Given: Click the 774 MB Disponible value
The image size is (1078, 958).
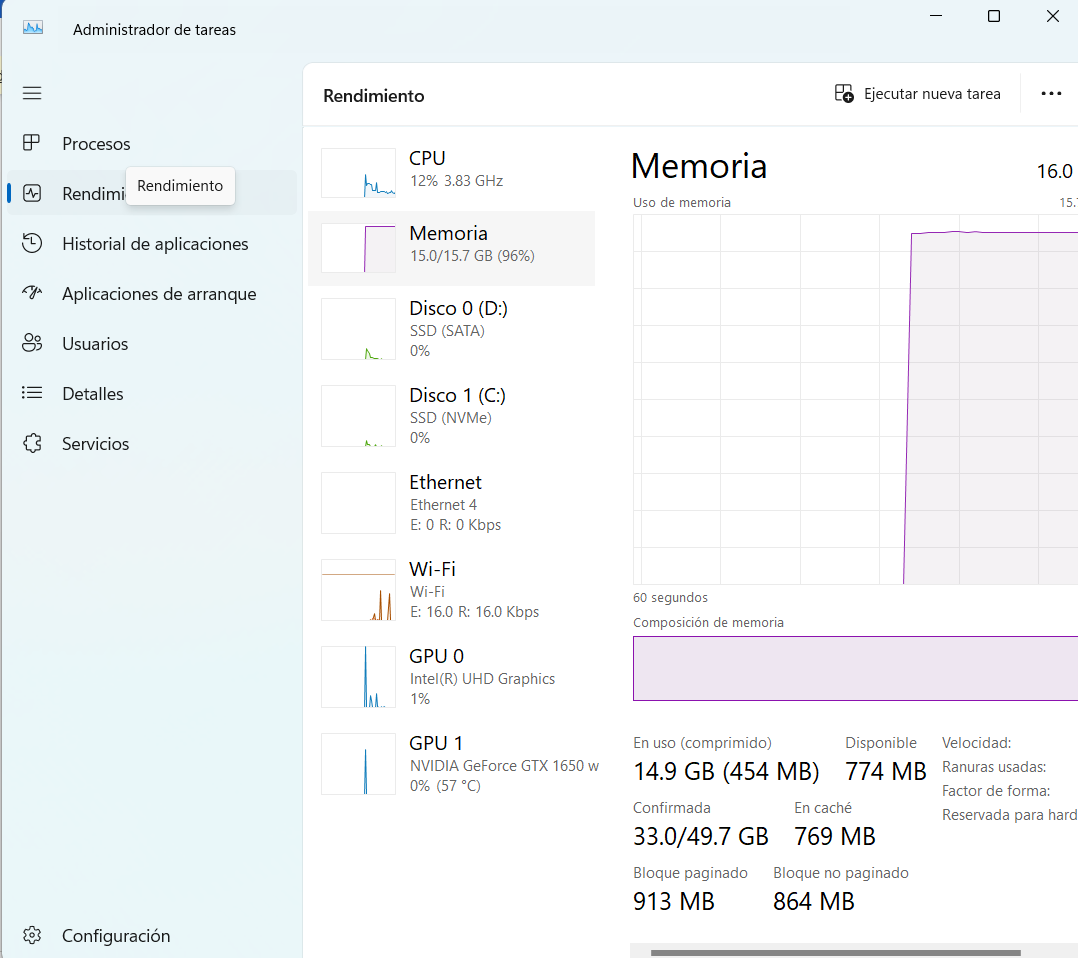Looking at the screenshot, I should coord(886,772).
